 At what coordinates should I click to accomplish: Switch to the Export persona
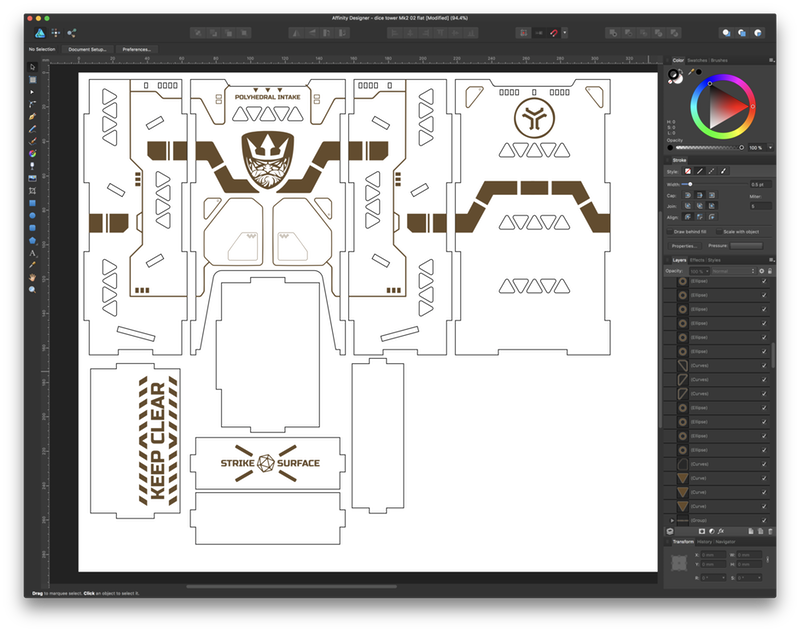(x=71, y=33)
